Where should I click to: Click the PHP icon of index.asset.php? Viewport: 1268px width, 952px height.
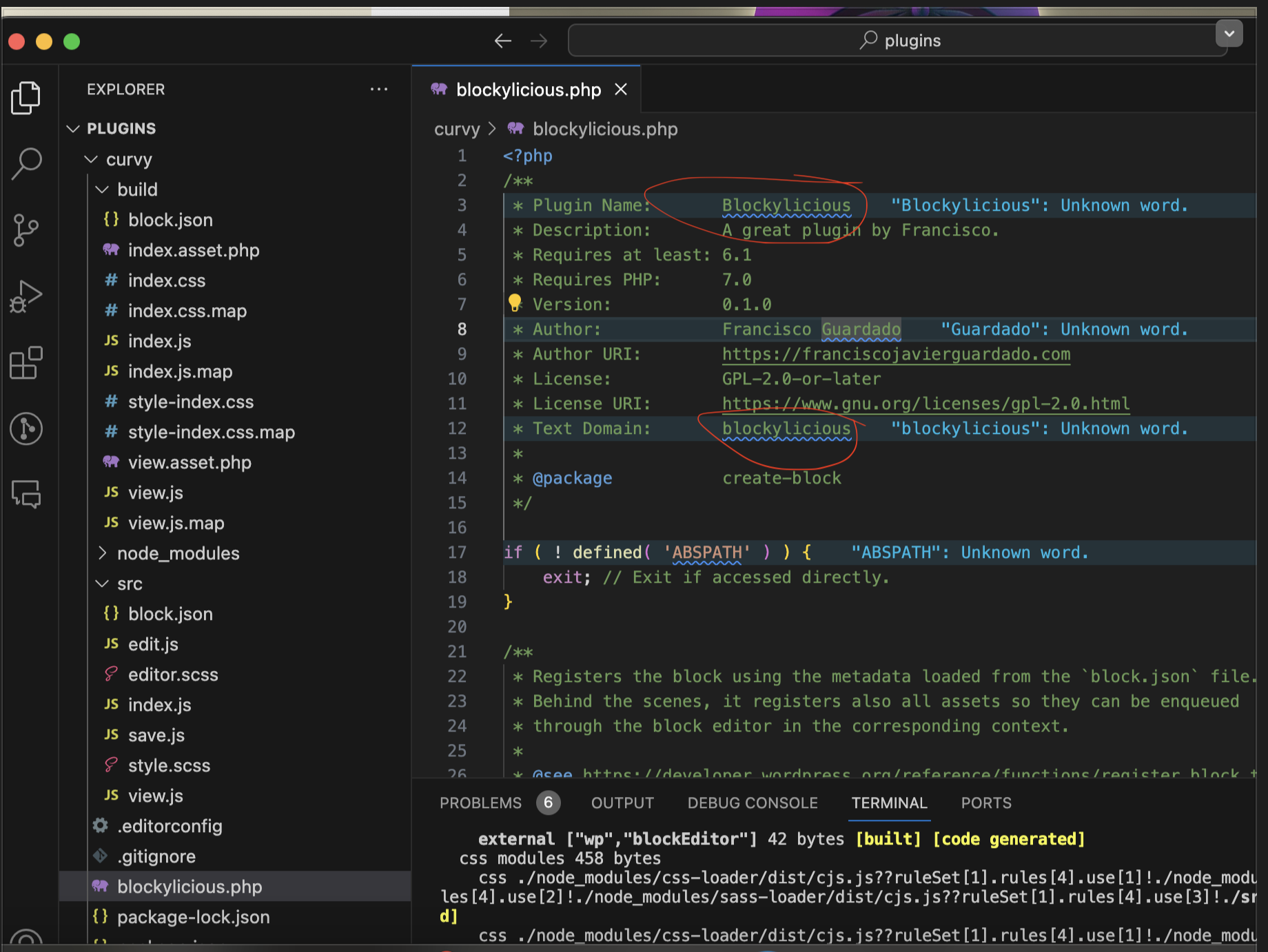(111, 249)
